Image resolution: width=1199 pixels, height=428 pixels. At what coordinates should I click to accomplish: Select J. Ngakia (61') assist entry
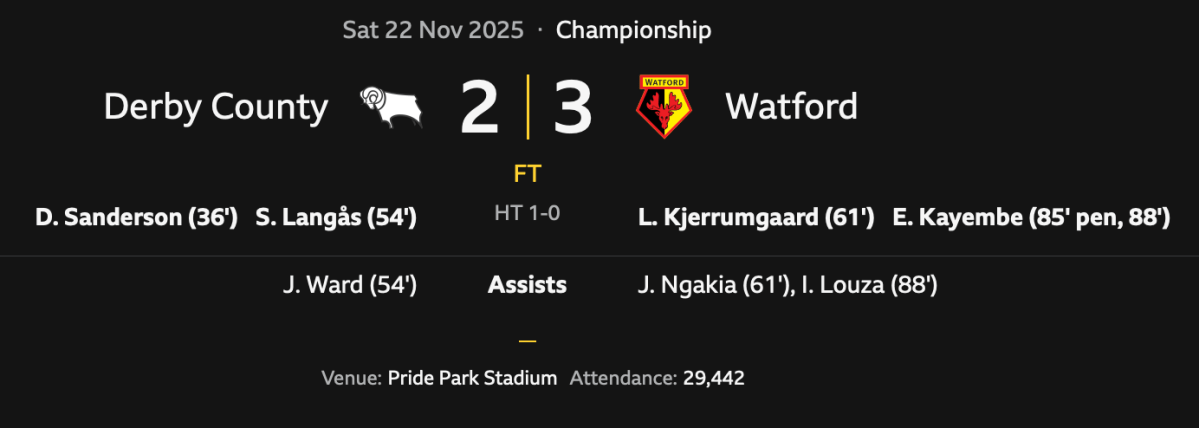pyautogui.click(x=714, y=285)
